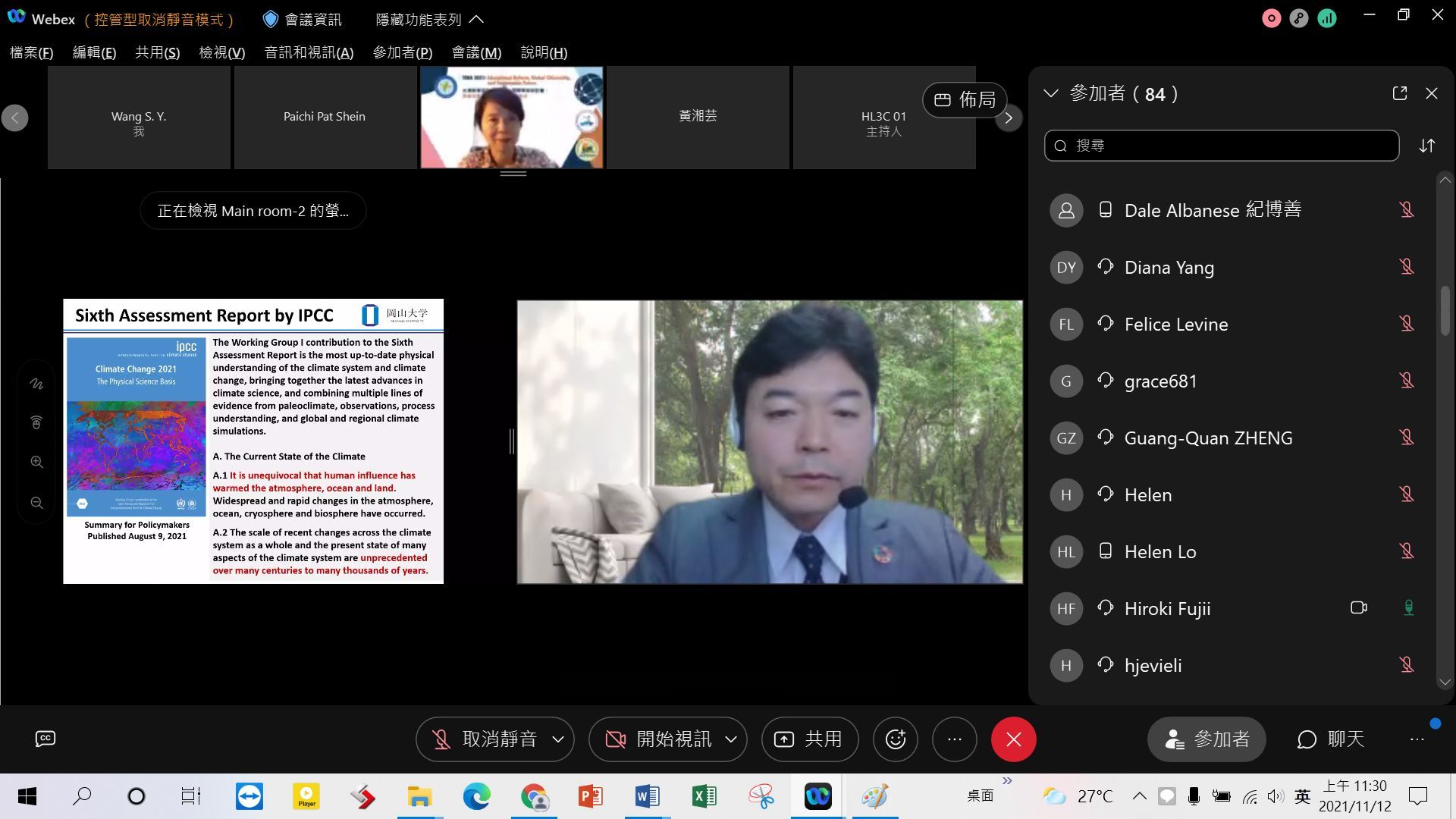Open the audio statistics green icon
1456x819 pixels.
click(x=1327, y=19)
